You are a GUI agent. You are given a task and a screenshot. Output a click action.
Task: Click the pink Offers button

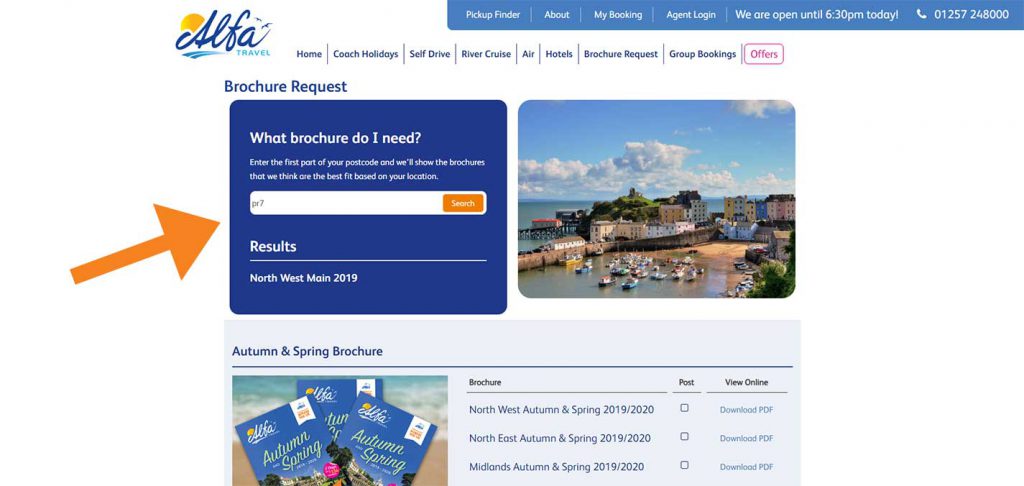[763, 54]
